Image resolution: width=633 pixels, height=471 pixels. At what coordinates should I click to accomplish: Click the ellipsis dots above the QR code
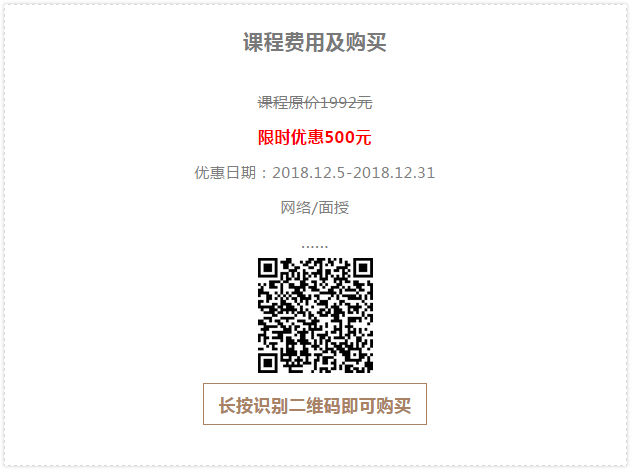pos(315,246)
